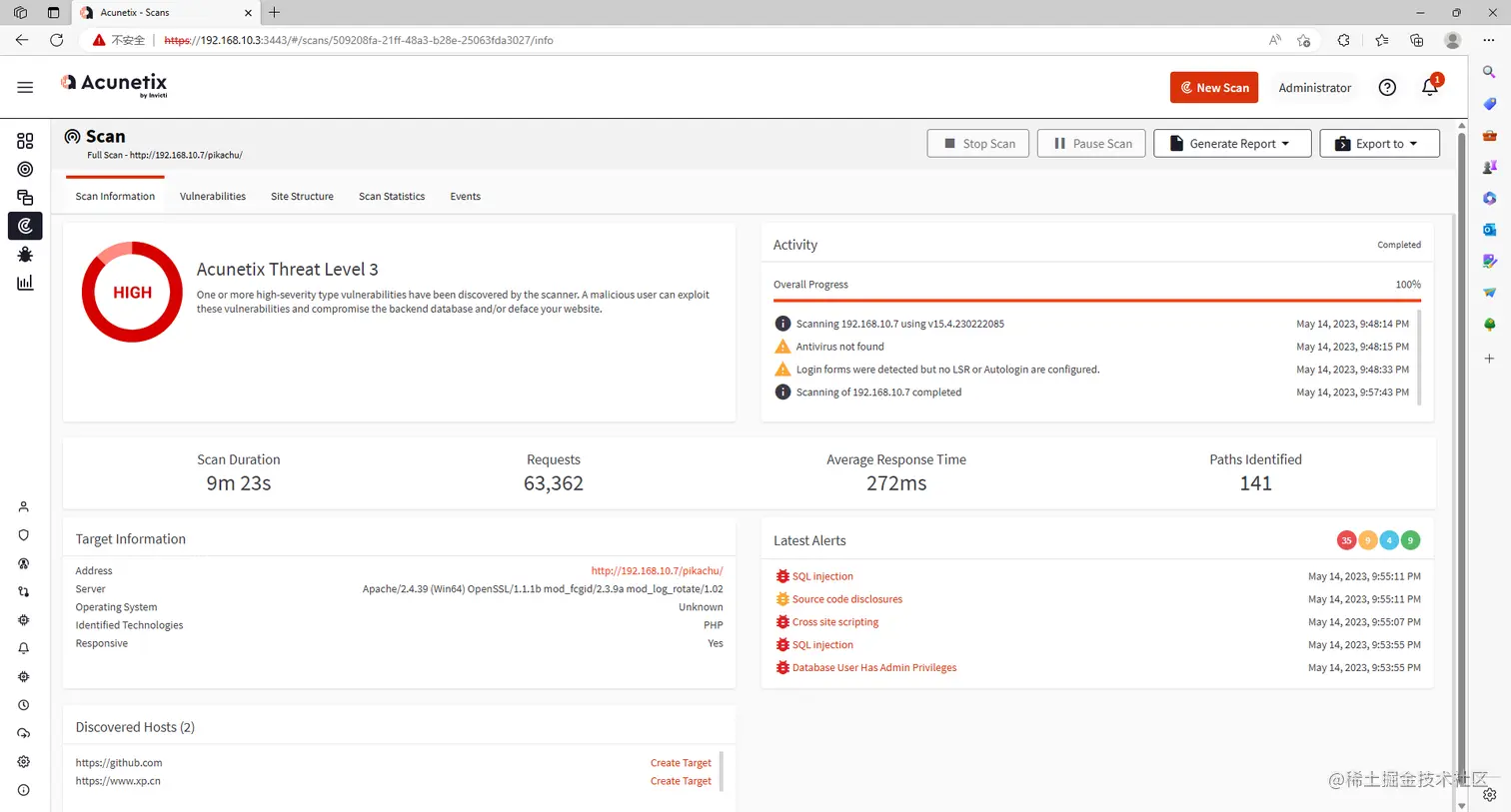
Task: Click the Requests value 63,362
Action: pyautogui.click(x=554, y=483)
